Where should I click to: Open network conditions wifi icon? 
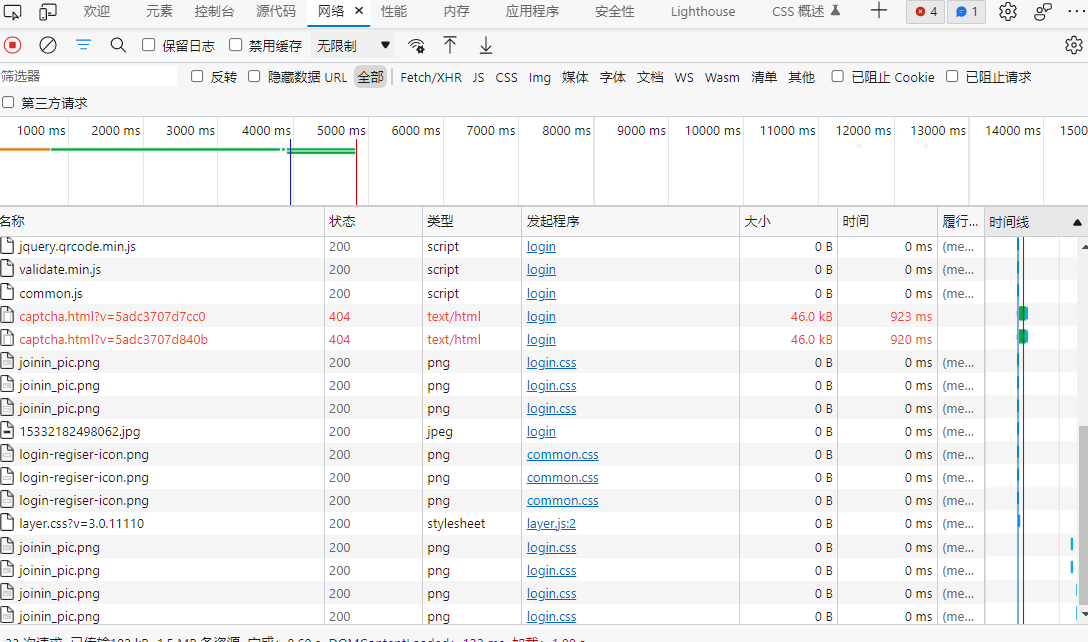coord(416,46)
